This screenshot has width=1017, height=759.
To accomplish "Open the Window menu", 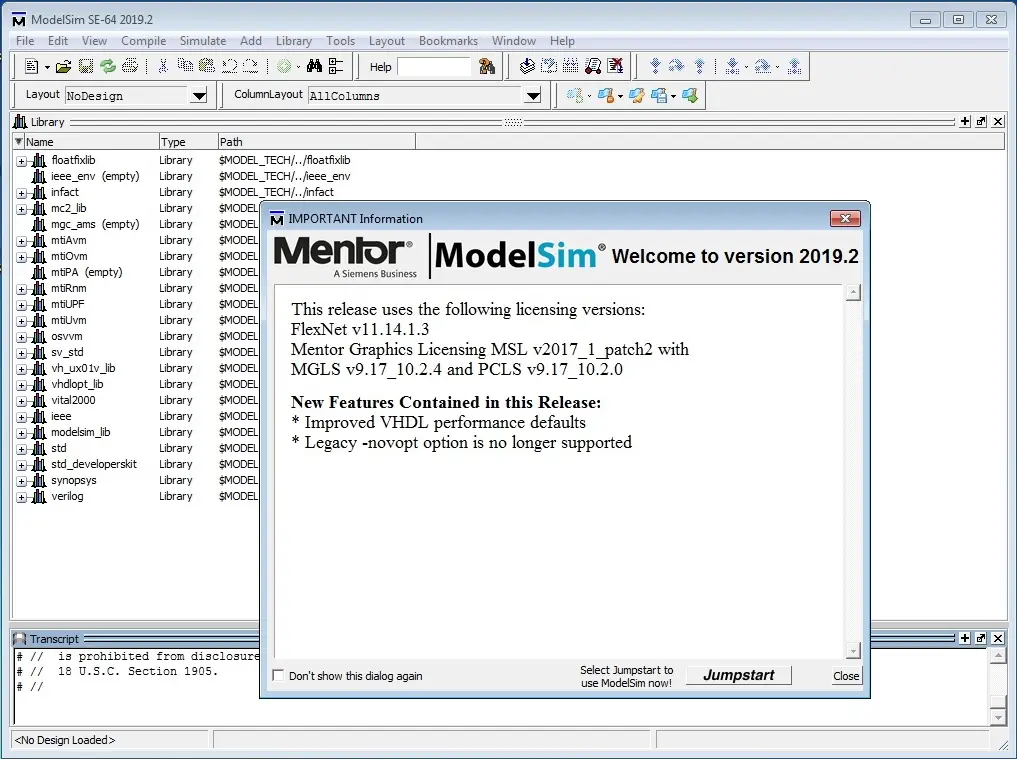I will pyautogui.click(x=514, y=41).
